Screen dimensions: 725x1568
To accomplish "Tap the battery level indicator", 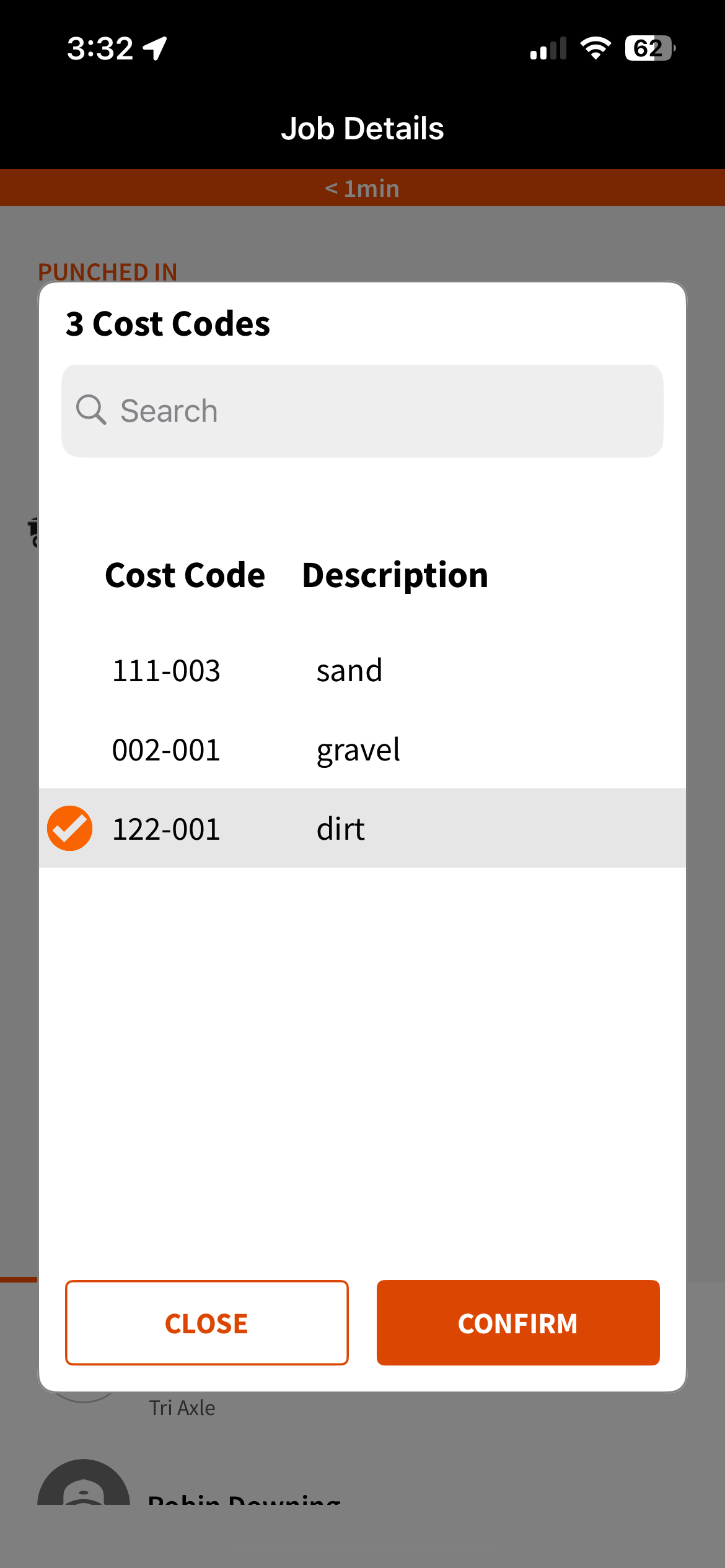I will (x=649, y=48).
